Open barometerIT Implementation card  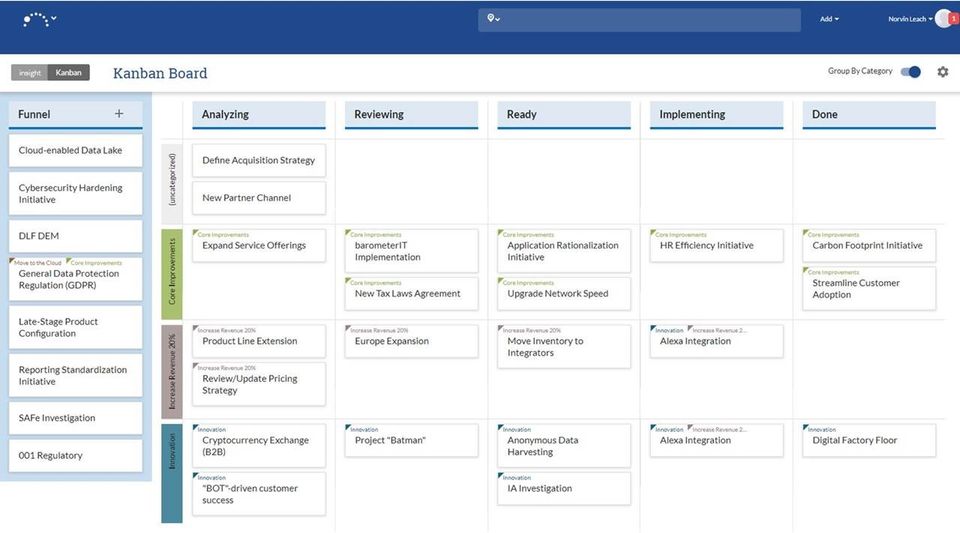(x=411, y=251)
